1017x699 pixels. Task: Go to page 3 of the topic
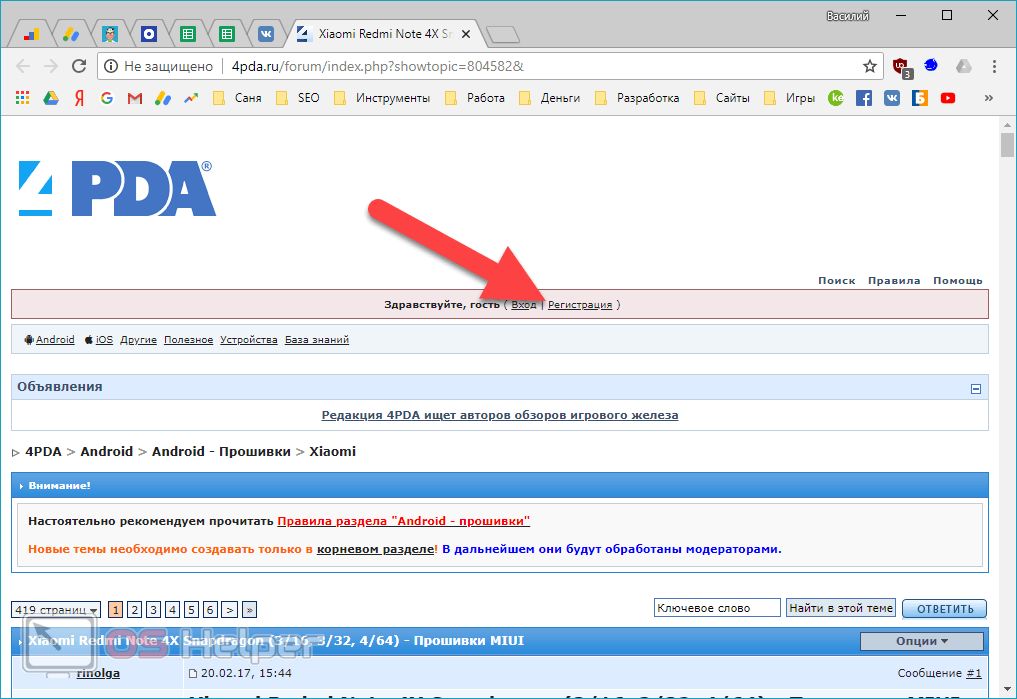pos(153,610)
